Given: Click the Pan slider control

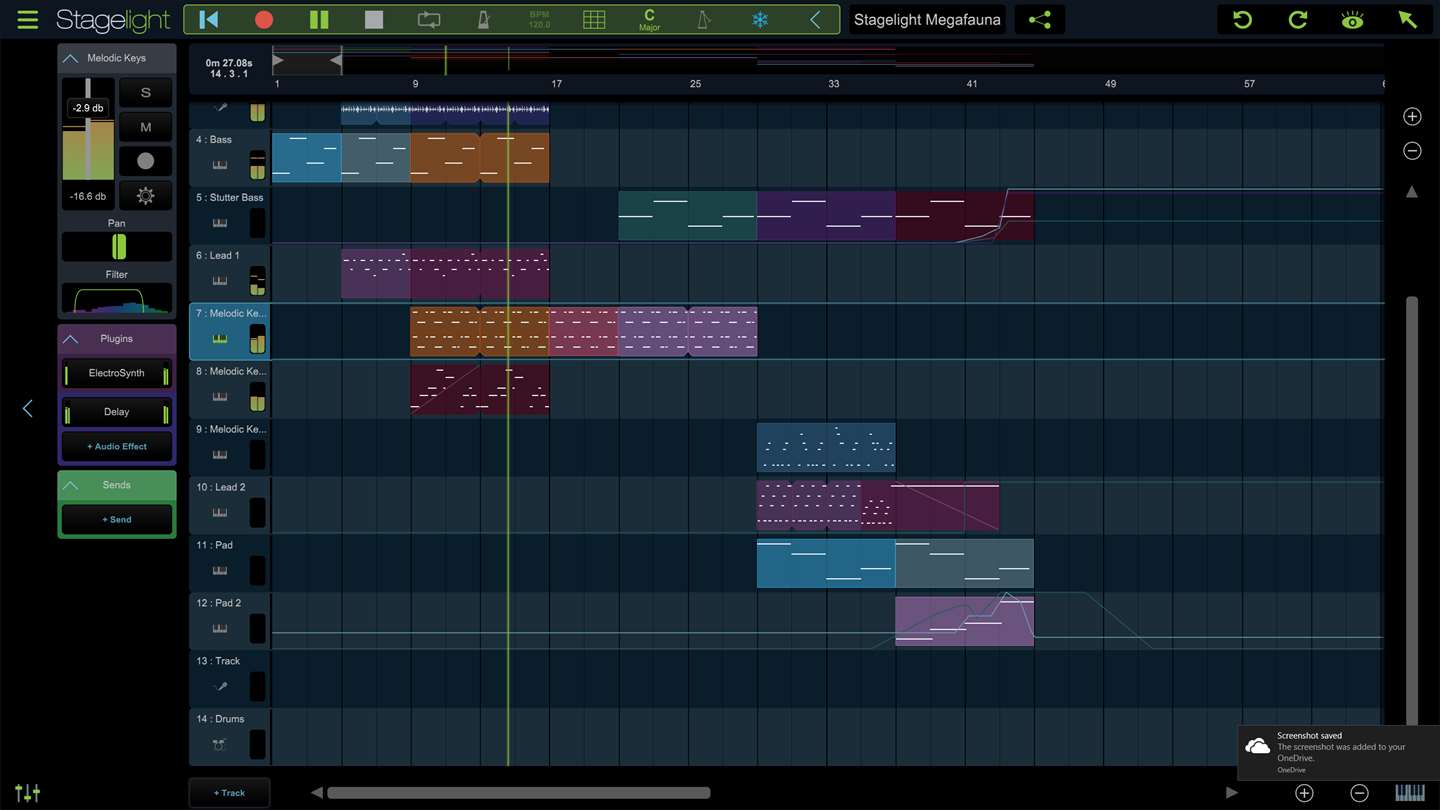Looking at the screenshot, I should click(117, 247).
